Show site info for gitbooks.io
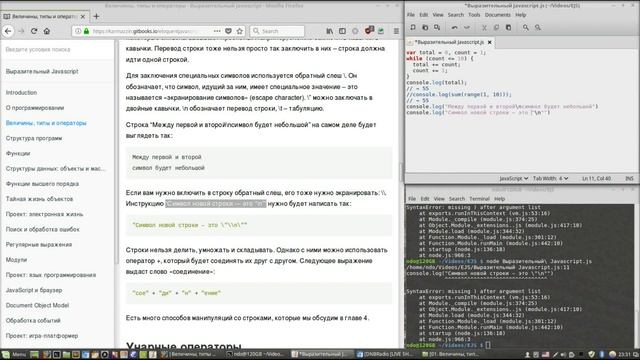This screenshot has width=640, height=360. point(78,31)
